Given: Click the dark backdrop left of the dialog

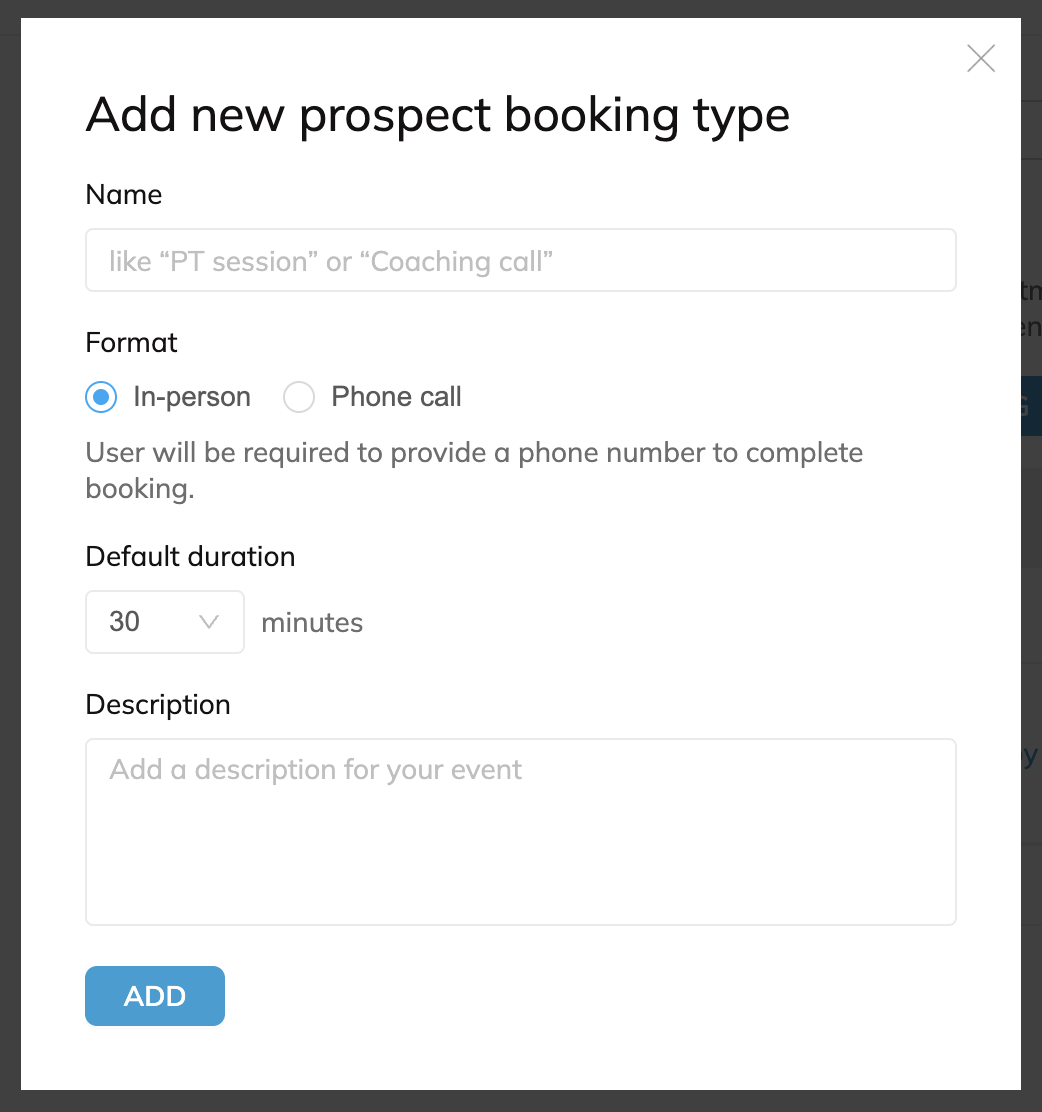Looking at the screenshot, I should [x=10, y=556].
